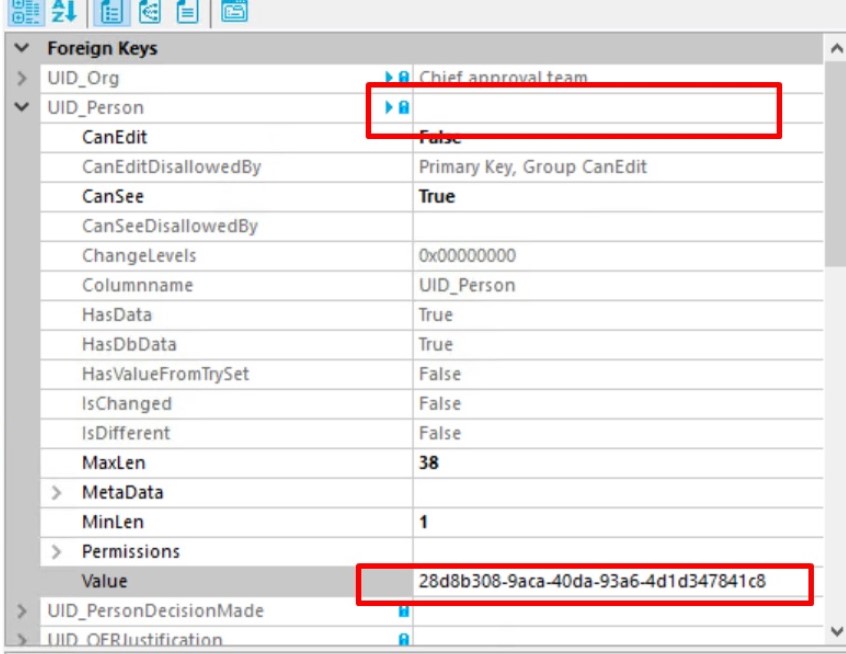Expand the UID_PersonDecisionMade property

(22, 611)
